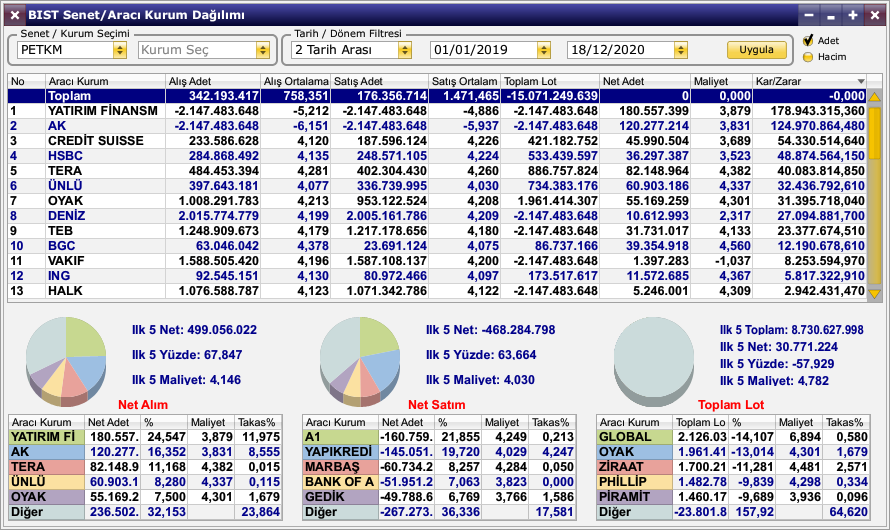Click the first dash icon in title bar

pyautogui.click(x=809, y=15)
